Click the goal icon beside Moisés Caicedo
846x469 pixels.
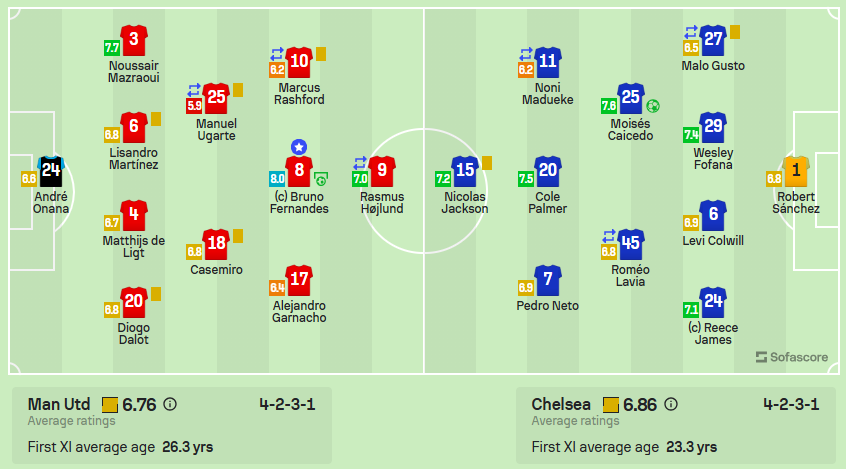tap(653, 106)
